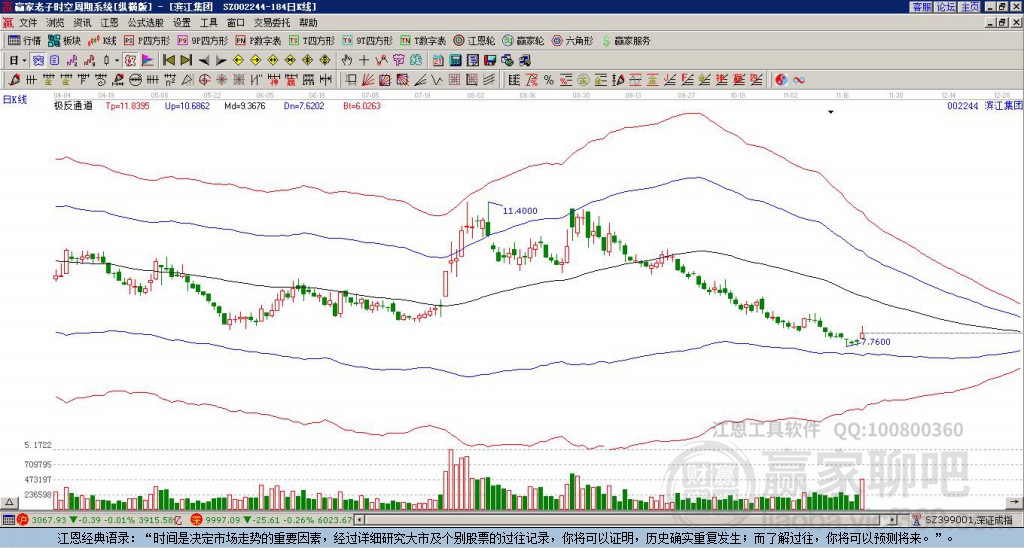Click the Tp=11.8395 indicator value
The height and width of the screenshot is (548, 1024).
point(127,105)
